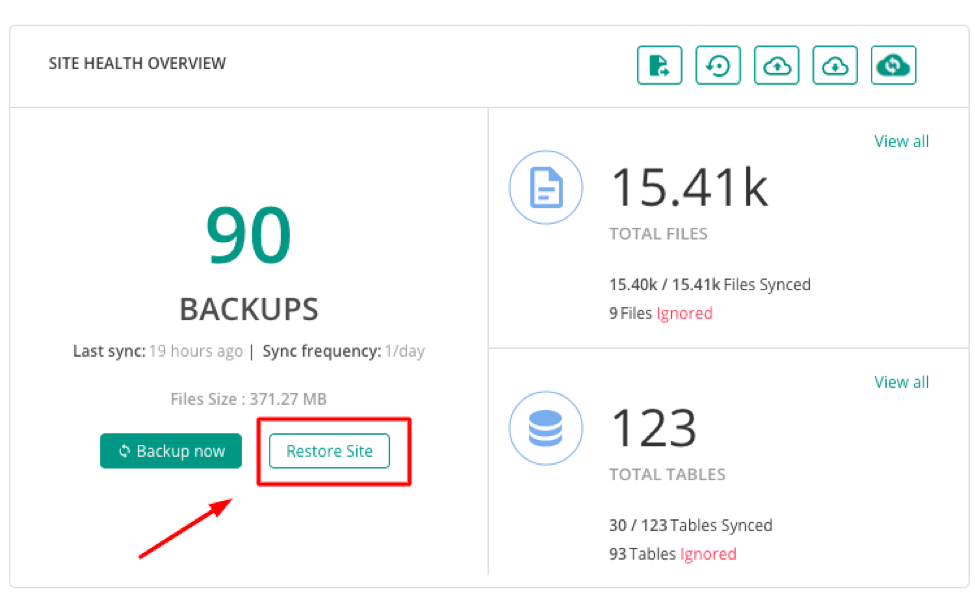Click the document icon beside Total Files

[x=545, y=187]
